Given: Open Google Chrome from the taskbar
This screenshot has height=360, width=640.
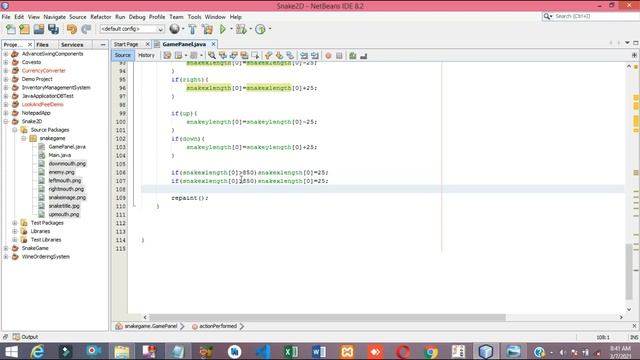Looking at the screenshot, I should coord(431,351).
